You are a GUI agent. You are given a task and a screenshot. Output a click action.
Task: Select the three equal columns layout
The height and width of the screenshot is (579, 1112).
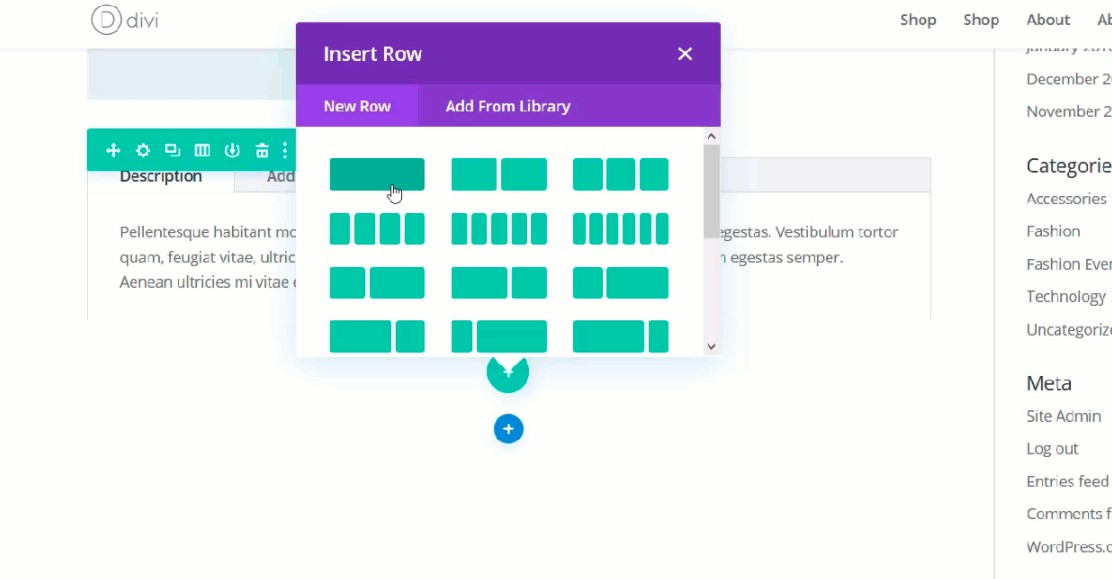pos(620,174)
